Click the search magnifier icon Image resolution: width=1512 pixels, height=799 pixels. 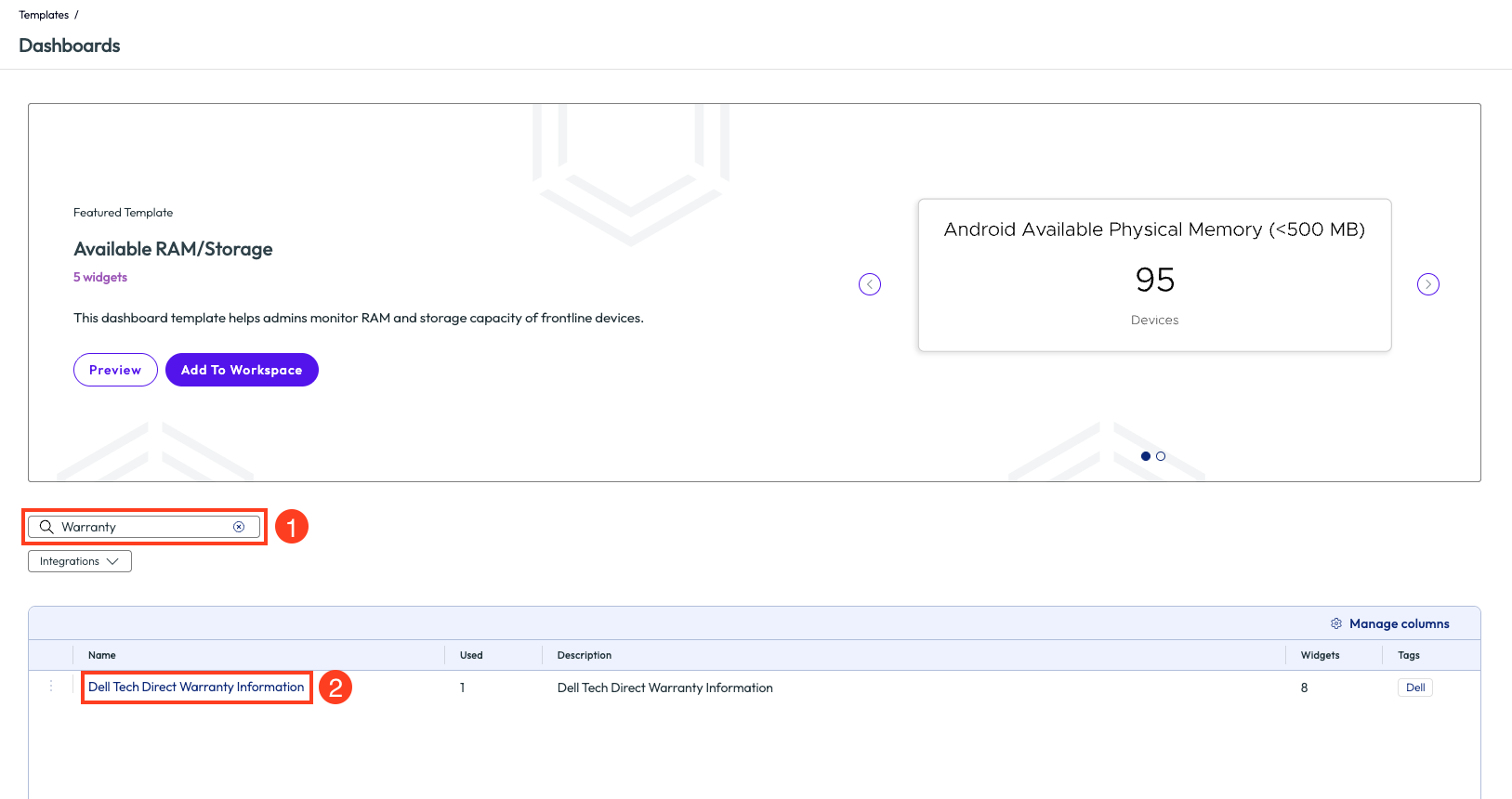click(46, 527)
